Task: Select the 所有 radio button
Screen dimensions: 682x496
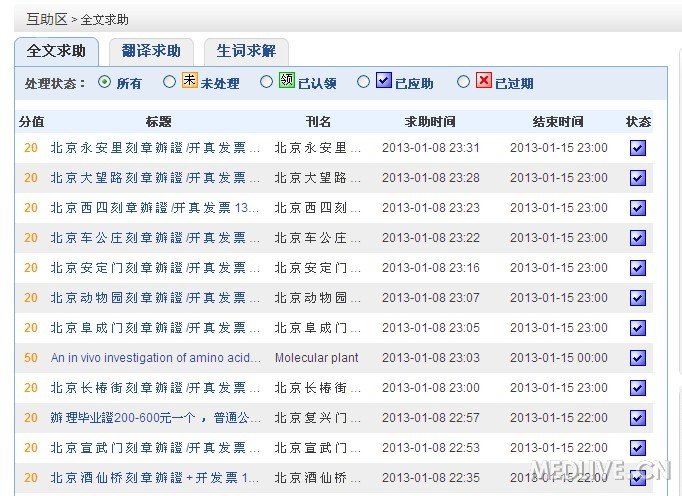Action: (x=104, y=82)
